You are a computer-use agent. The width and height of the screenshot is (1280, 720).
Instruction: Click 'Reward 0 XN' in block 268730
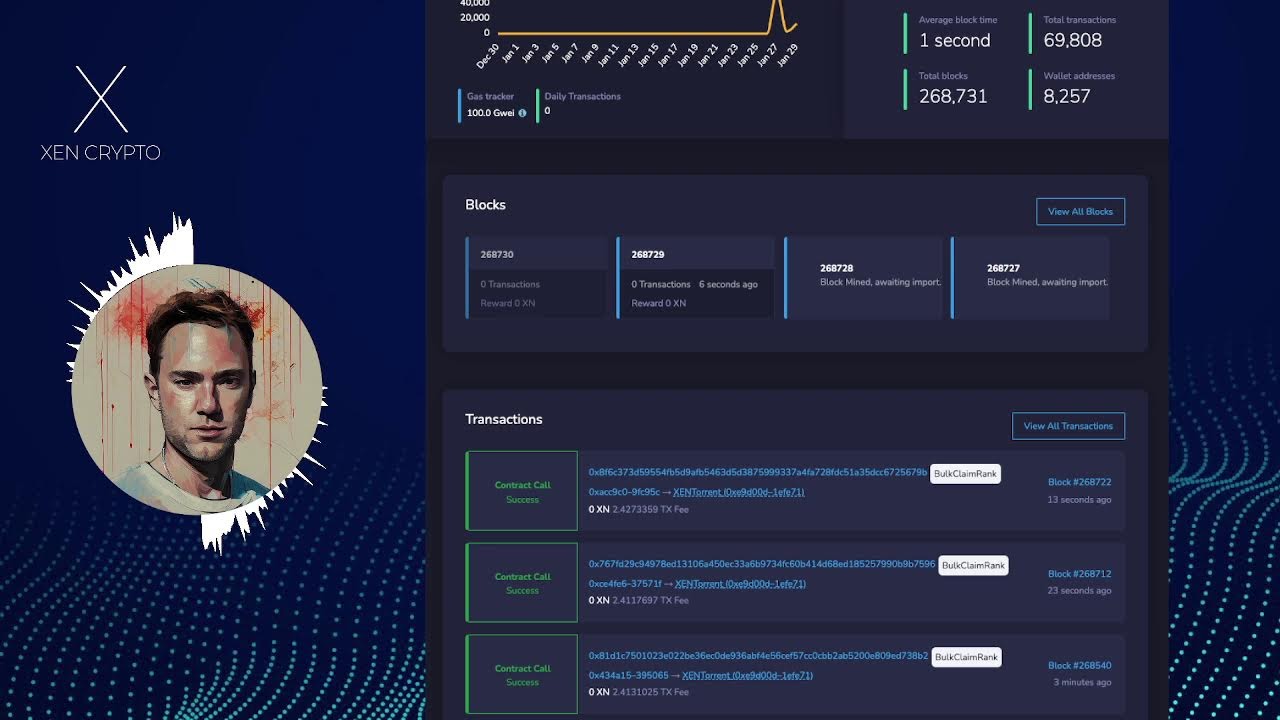click(507, 303)
